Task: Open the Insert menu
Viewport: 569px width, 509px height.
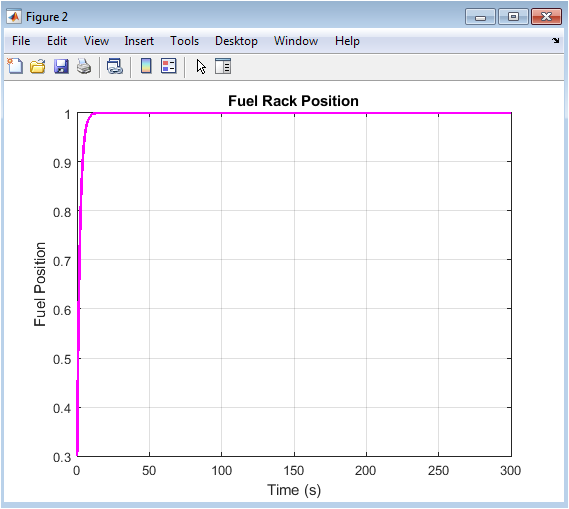Action: click(x=139, y=41)
